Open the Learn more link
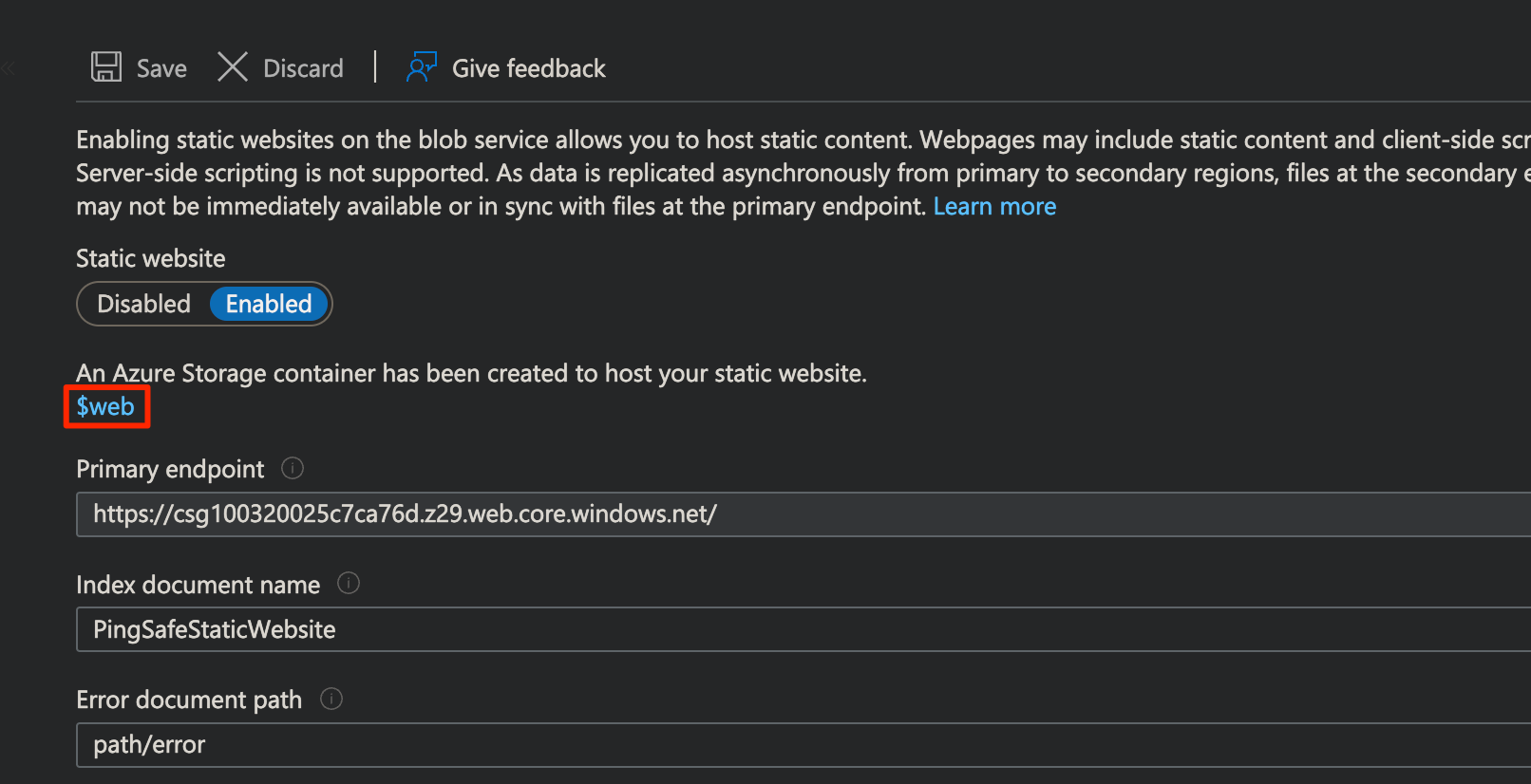The height and width of the screenshot is (784, 1531). click(994, 206)
